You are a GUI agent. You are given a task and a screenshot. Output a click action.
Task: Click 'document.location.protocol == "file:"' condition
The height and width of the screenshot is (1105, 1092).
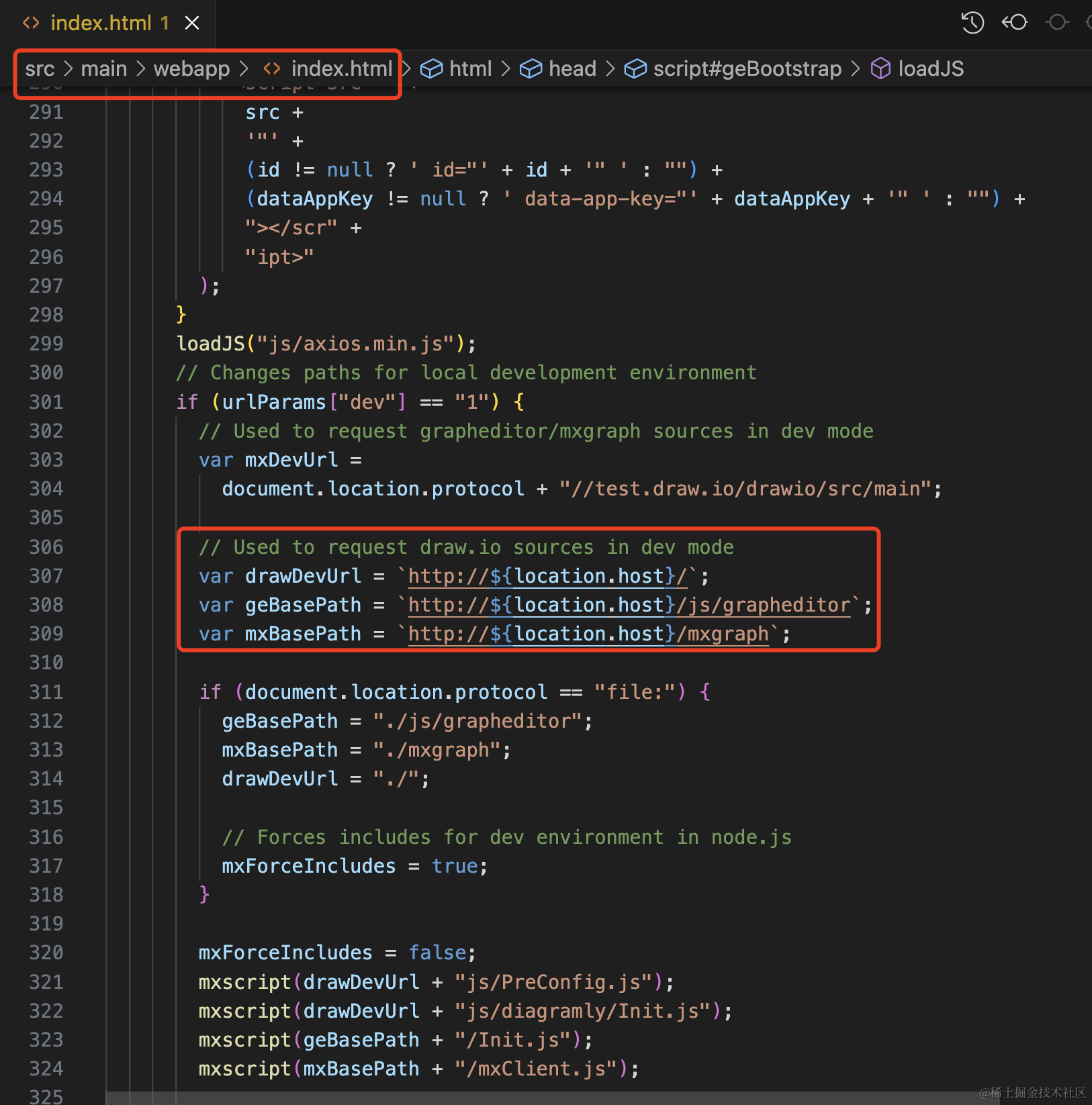[x=459, y=692]
